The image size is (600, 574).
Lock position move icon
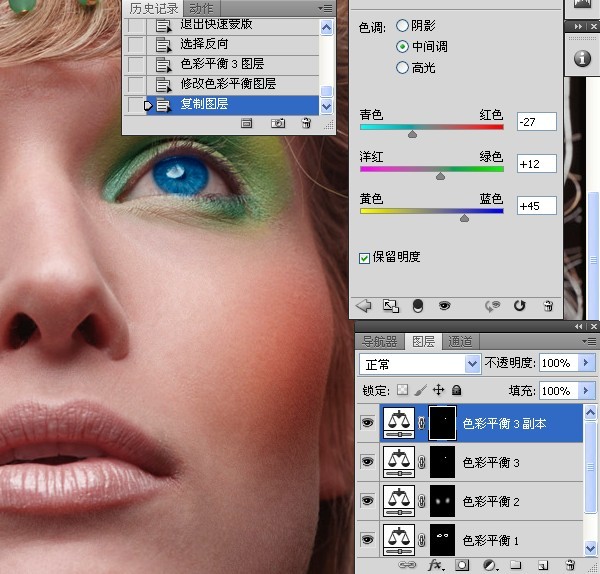tap(439, 390)
